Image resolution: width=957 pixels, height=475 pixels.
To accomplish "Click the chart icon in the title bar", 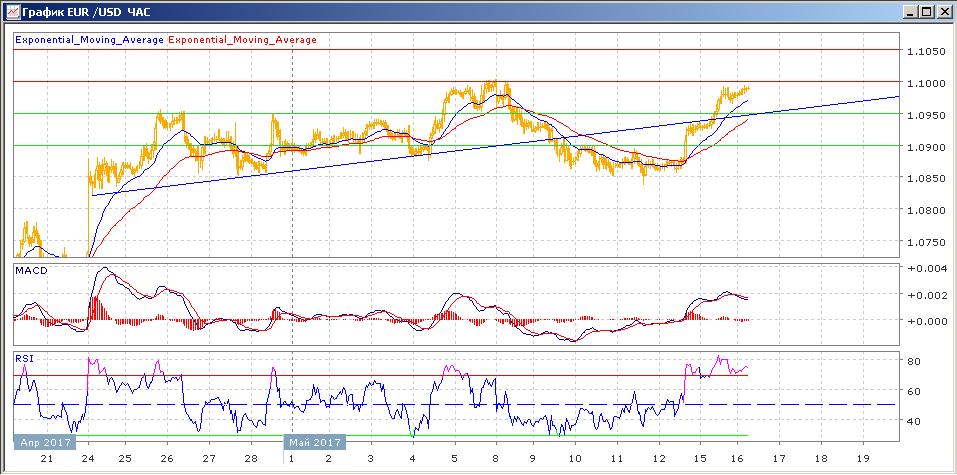I will (10, 12).
